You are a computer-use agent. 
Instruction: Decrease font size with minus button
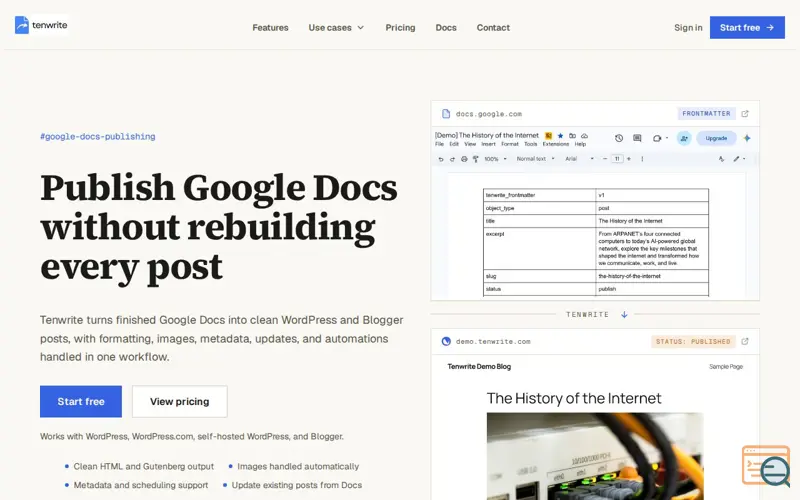(605, 159)
